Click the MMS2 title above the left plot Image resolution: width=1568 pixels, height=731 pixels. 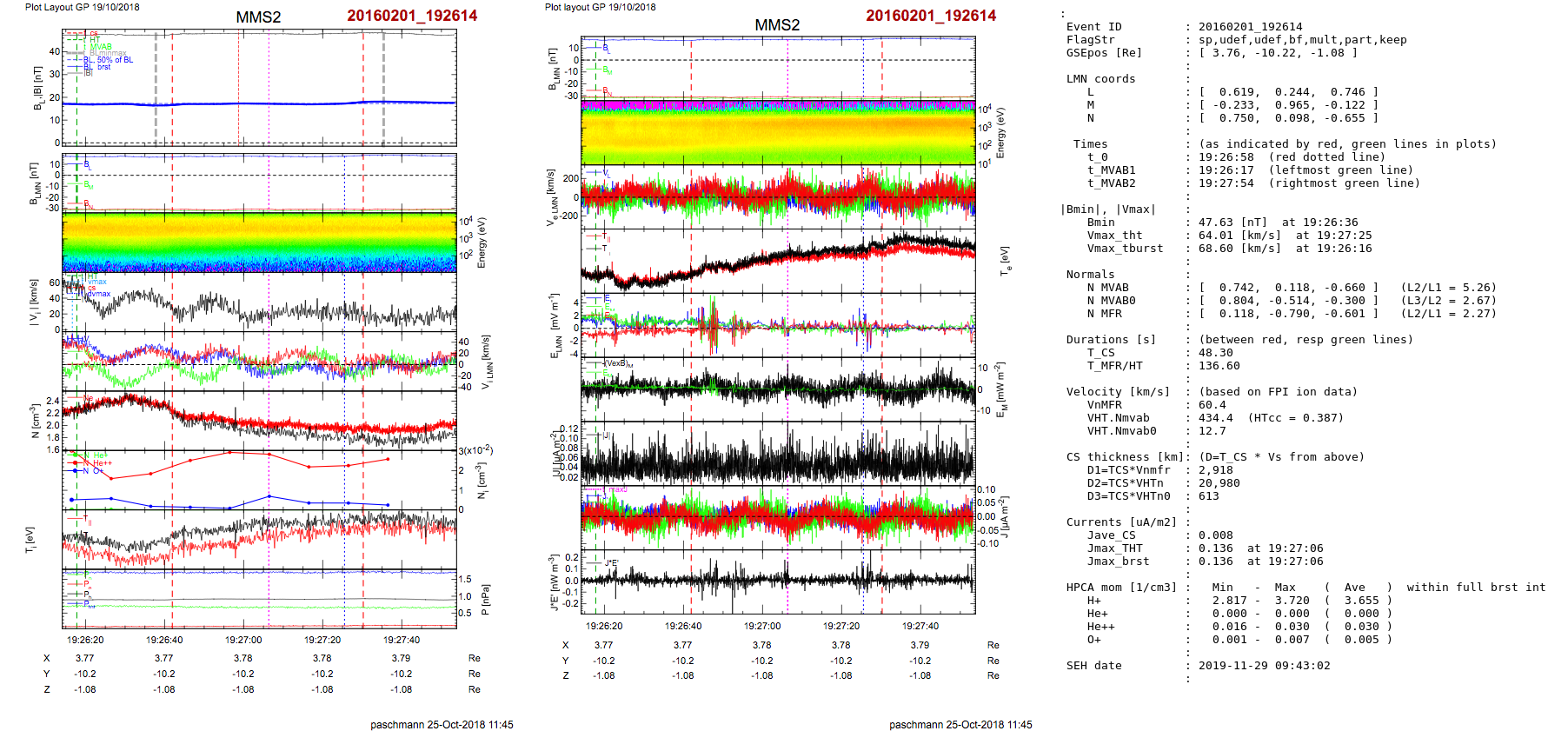pyautogui.click(x=258, y=17)
